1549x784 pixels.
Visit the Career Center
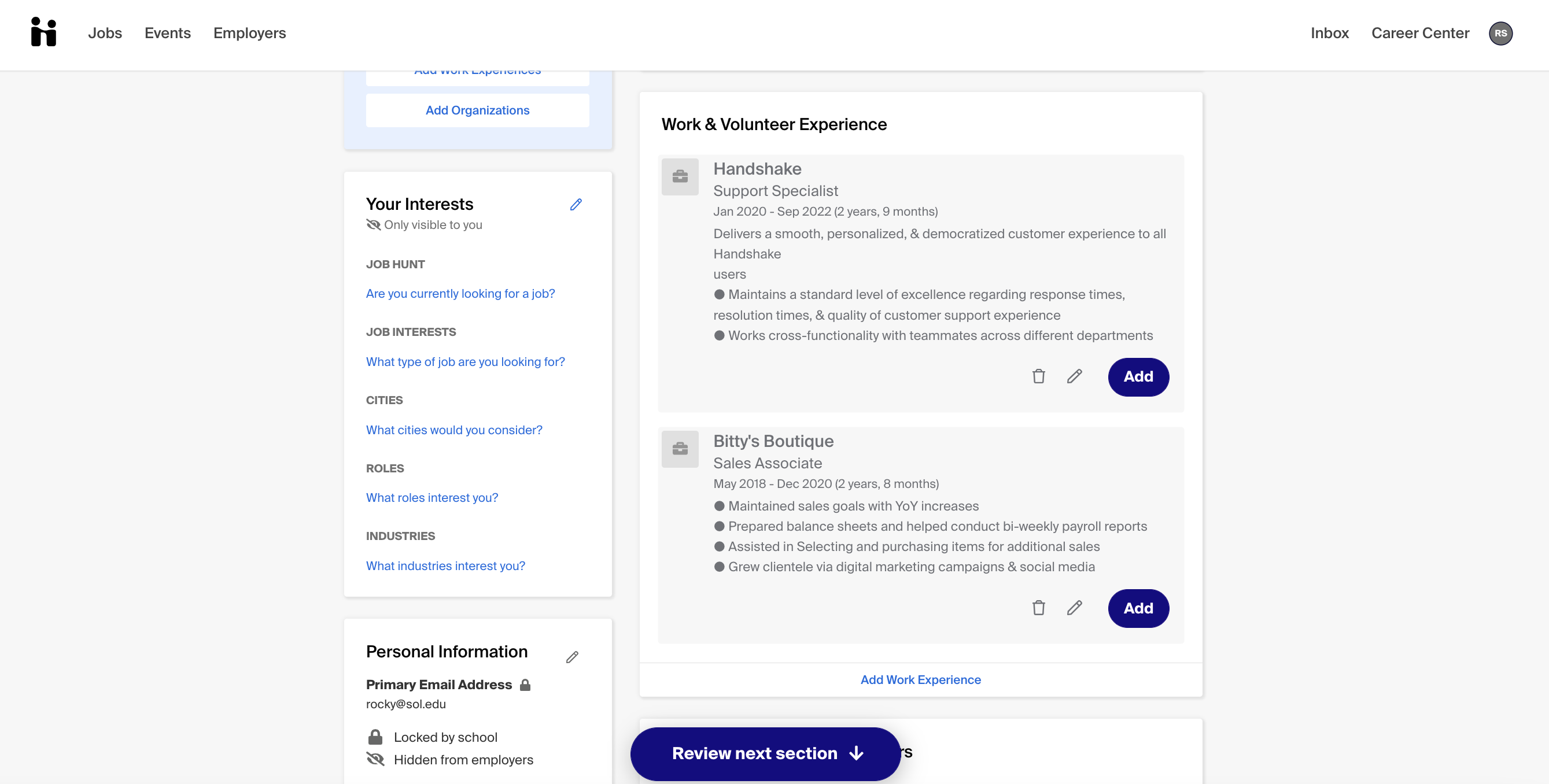1419,33
